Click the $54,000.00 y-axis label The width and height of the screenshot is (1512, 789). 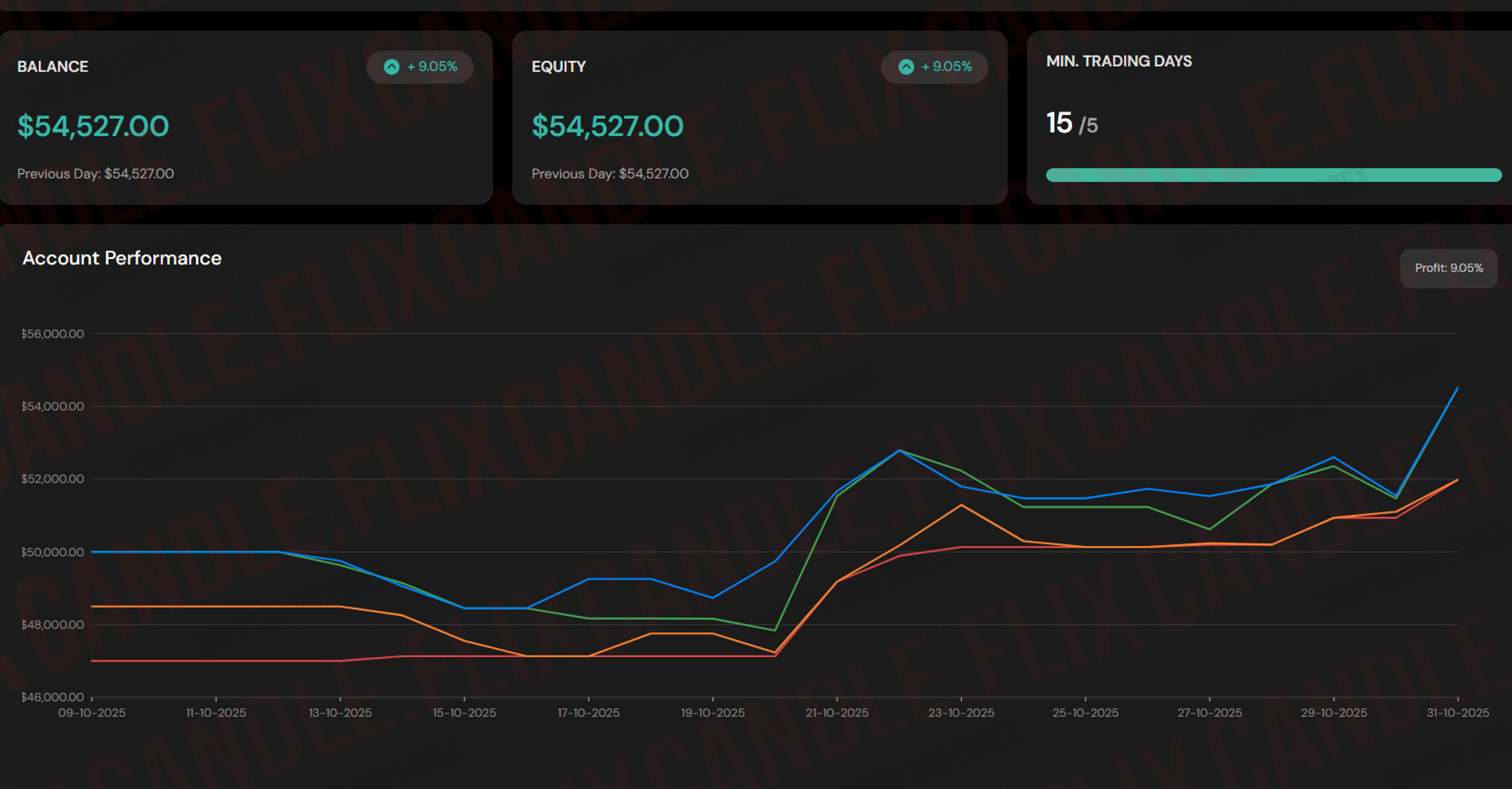click(x=53, y=406)
